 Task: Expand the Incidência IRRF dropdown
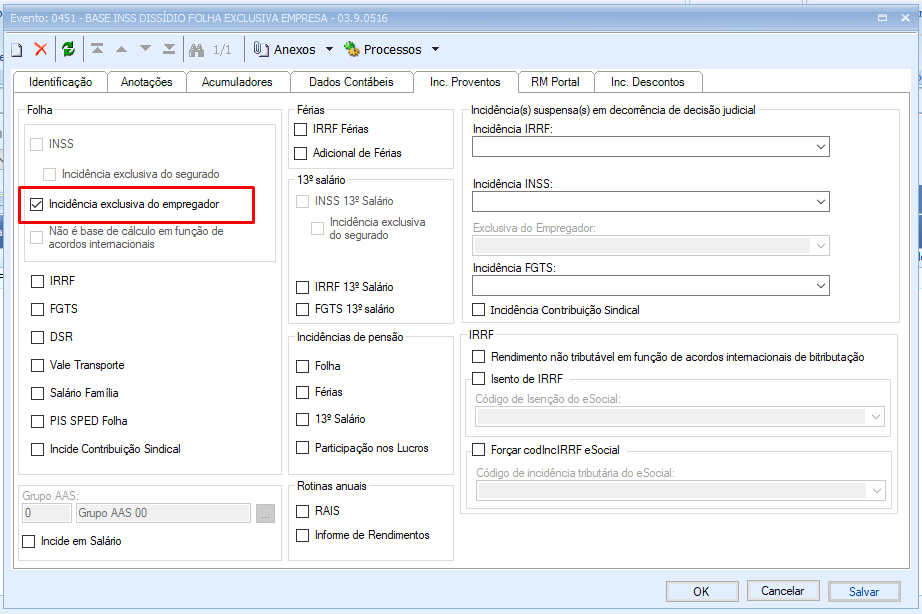tap(820, 147)
